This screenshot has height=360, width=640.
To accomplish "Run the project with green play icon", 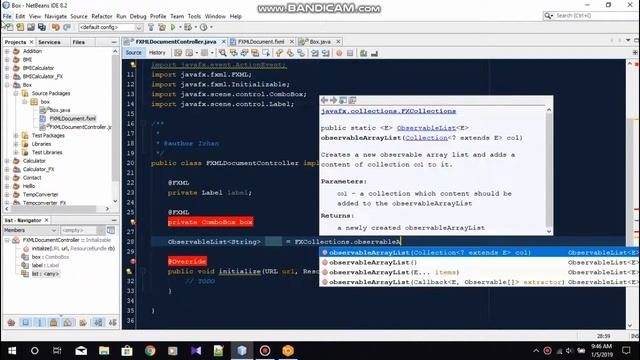I will (x=173, y=27).
